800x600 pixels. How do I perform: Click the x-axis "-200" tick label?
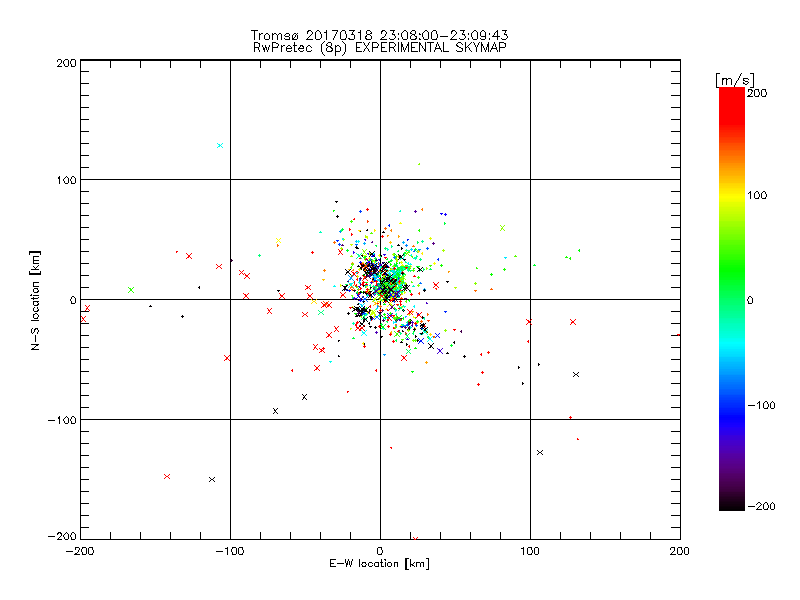coord(80,551)
